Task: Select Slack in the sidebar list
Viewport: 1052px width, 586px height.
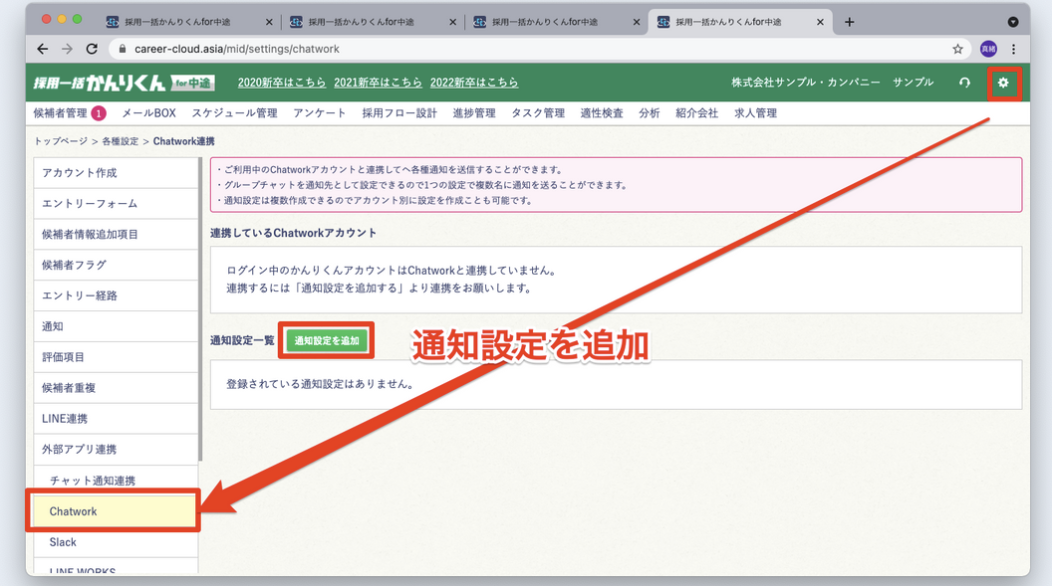Action: [x=63, y=542]
